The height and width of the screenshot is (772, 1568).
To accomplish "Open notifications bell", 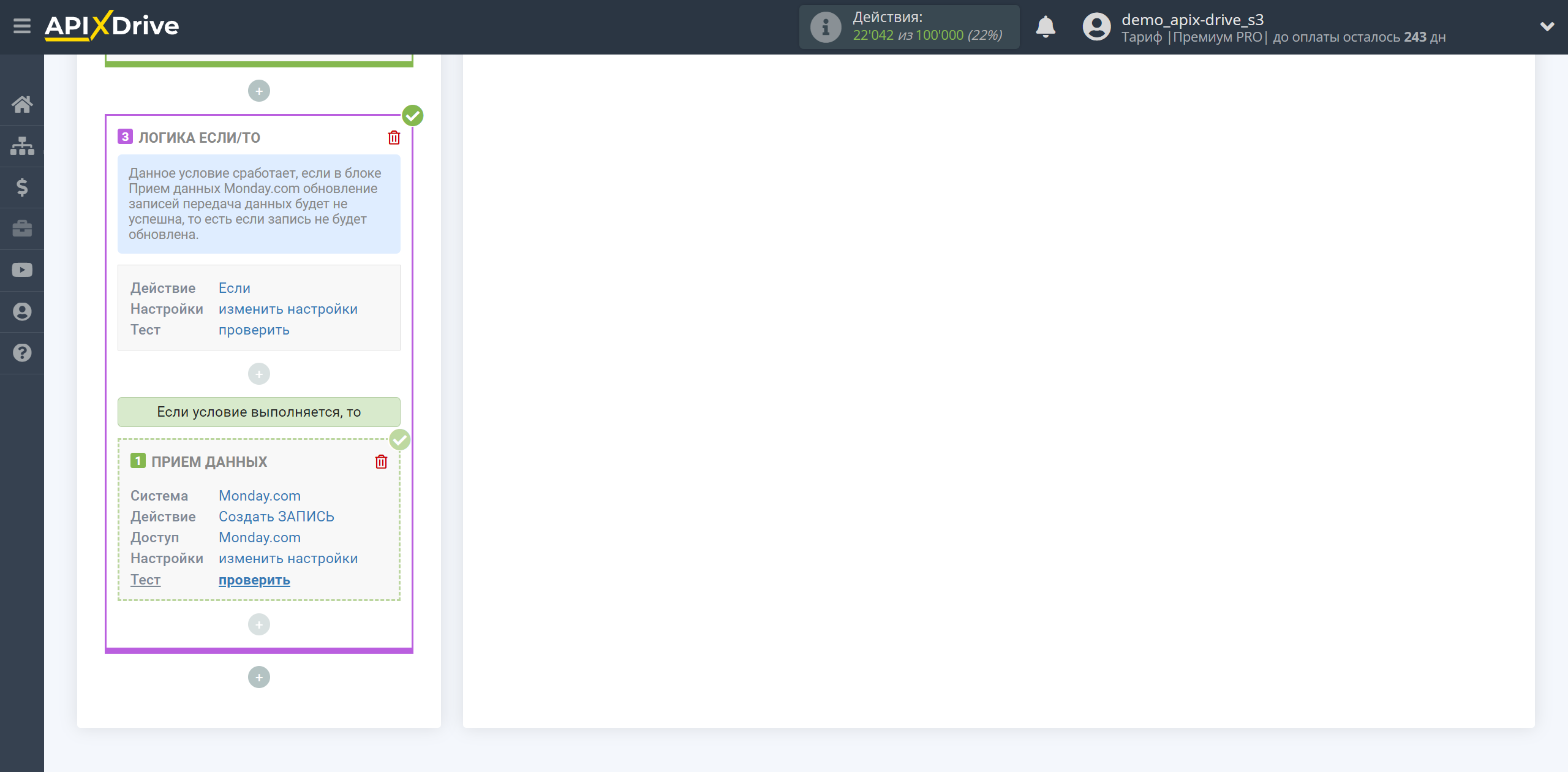I will (1046, 27).
